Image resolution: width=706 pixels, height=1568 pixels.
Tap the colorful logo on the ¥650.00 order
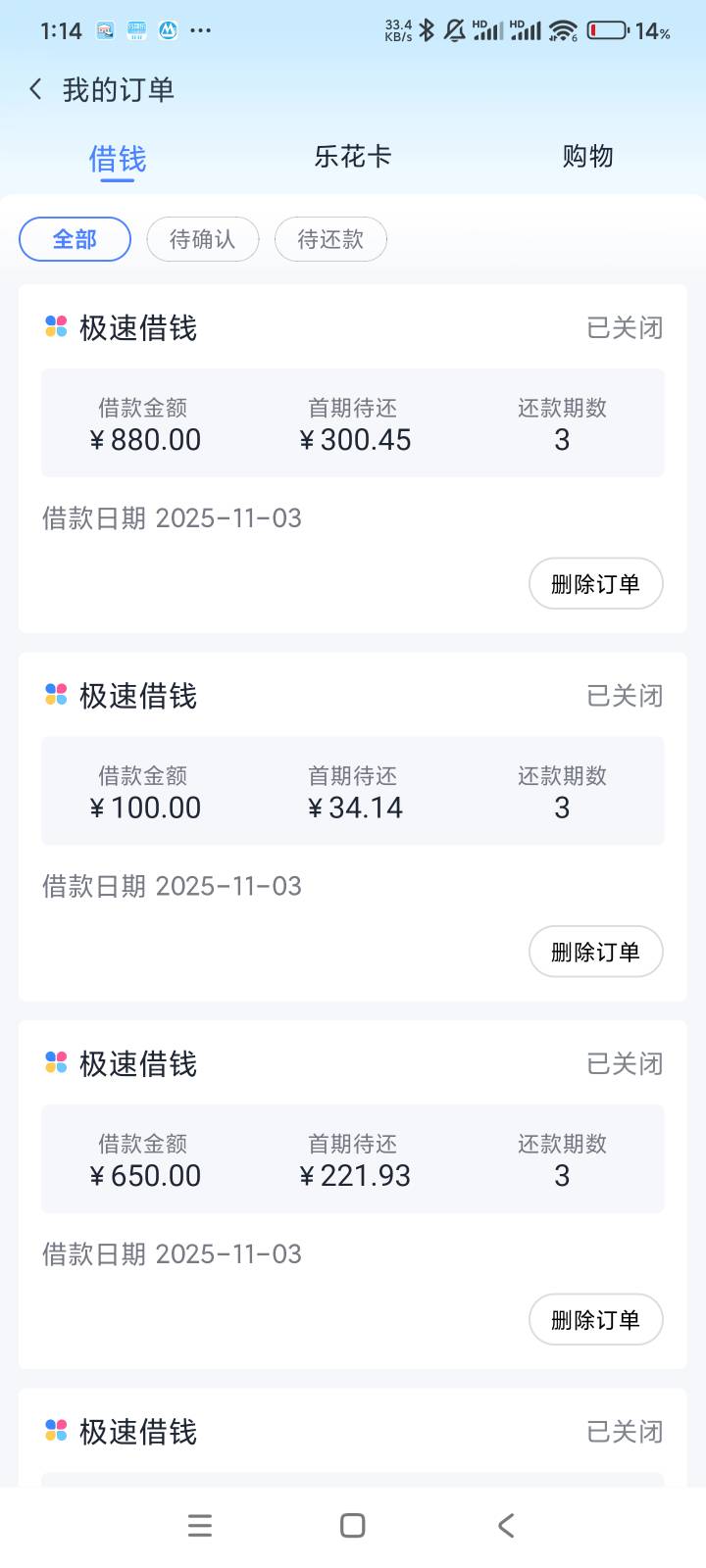point(56,1063)
